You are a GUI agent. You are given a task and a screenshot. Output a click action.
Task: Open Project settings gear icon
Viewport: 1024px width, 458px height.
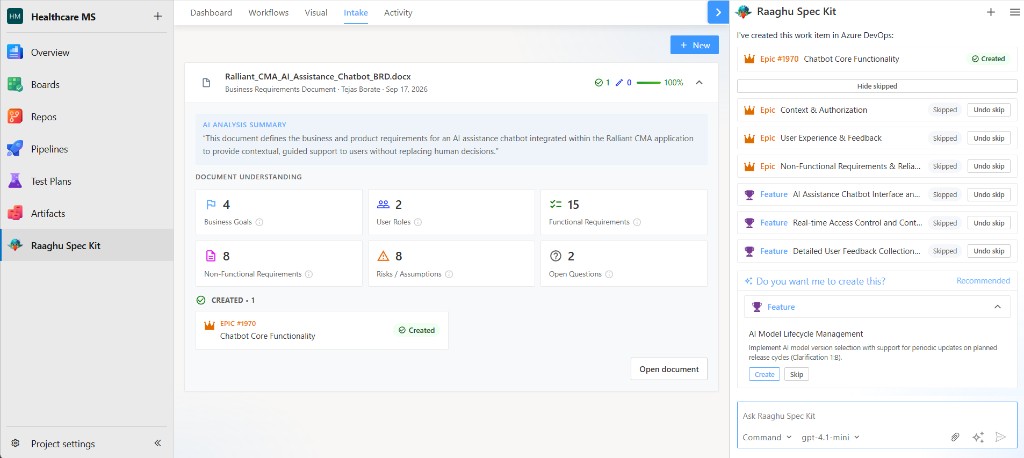15,444
